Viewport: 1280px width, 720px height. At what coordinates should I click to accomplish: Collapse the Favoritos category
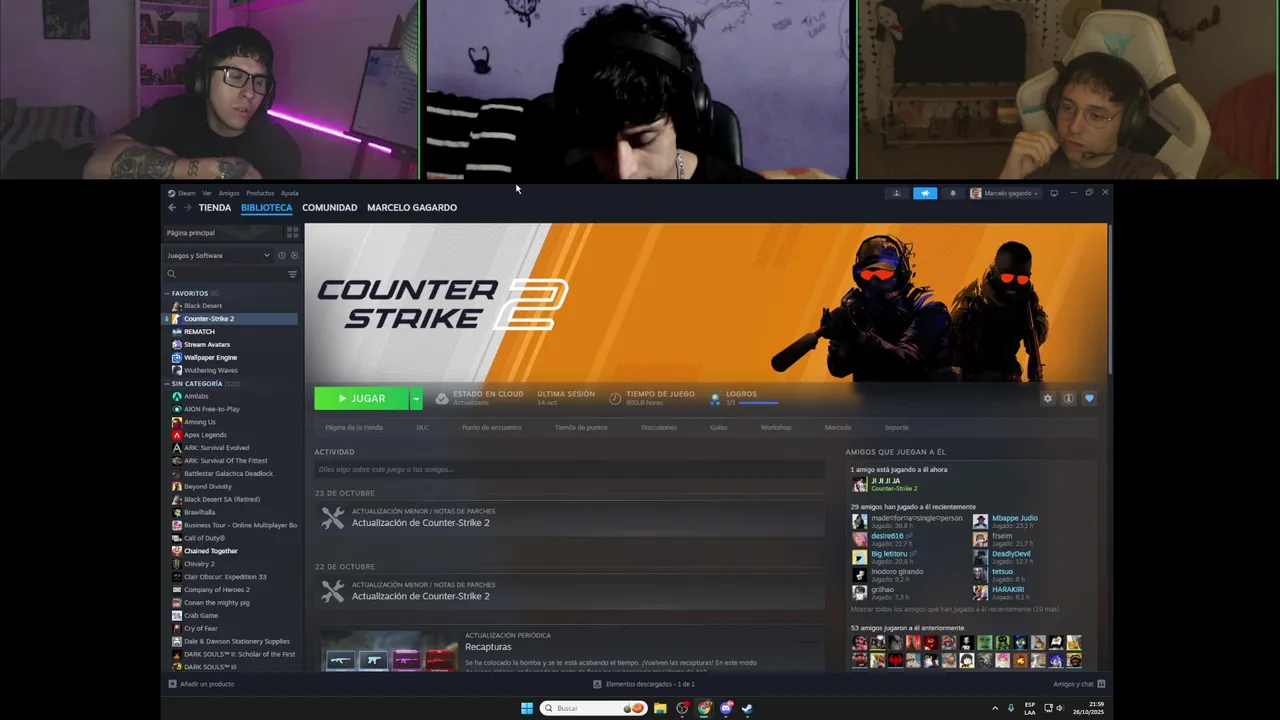[x=167, y=293]
